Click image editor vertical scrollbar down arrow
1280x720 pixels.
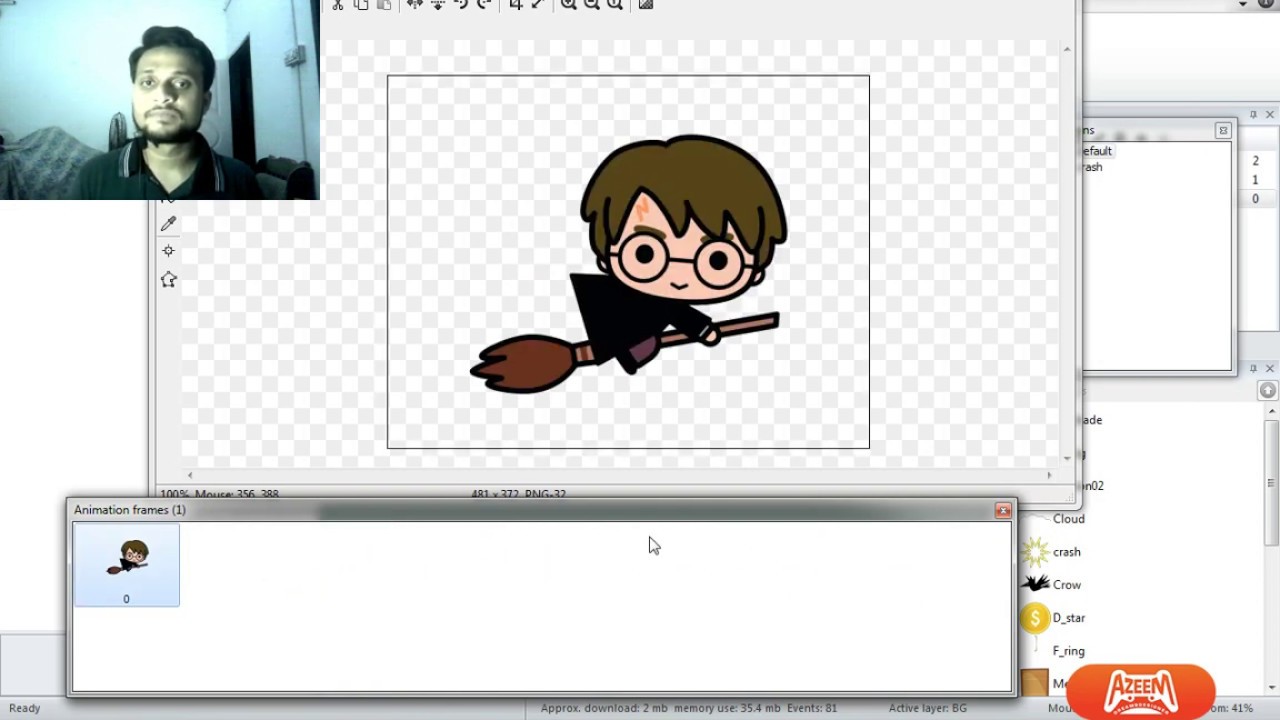pyautogui.click(x=1067, y=458)
